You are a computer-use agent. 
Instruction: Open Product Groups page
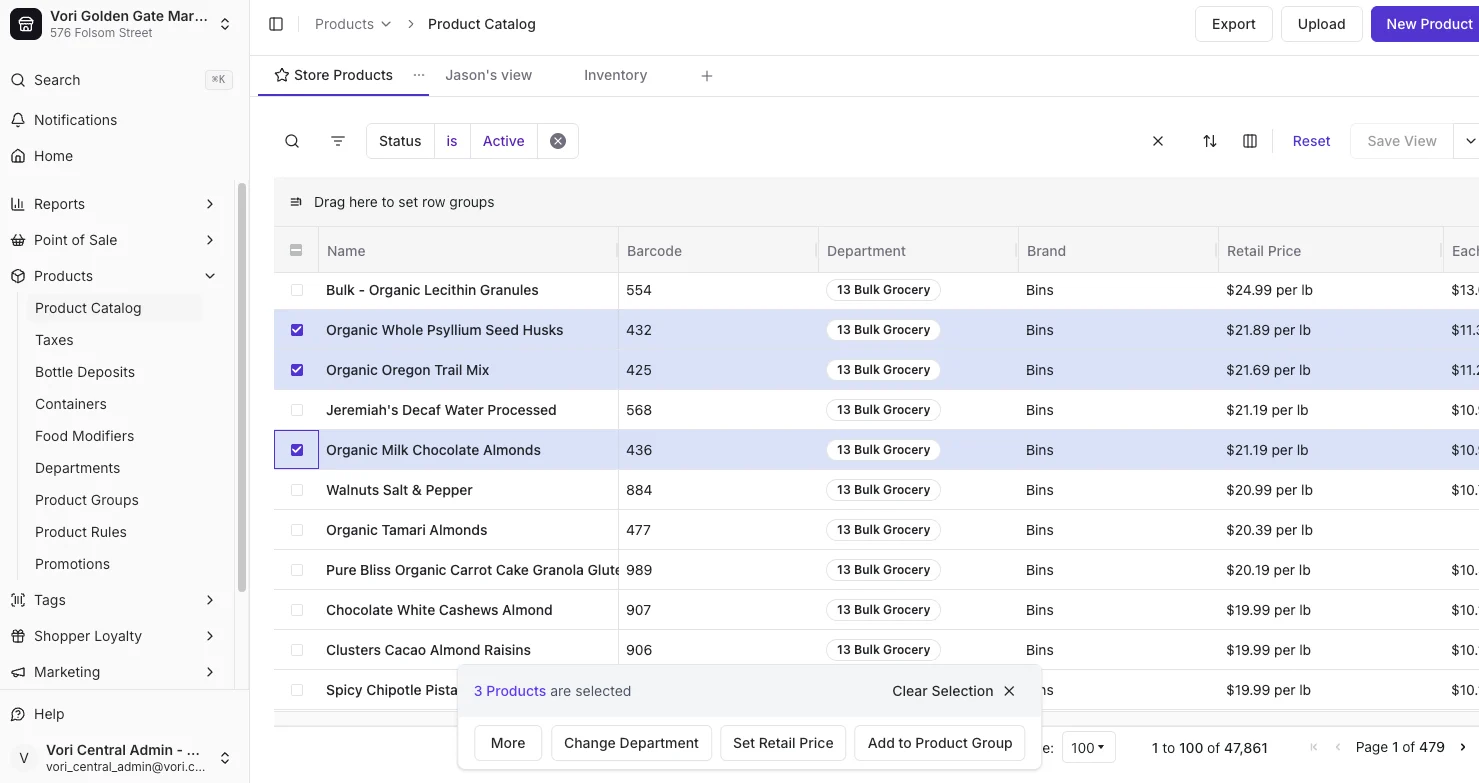(x=87, y=500)
